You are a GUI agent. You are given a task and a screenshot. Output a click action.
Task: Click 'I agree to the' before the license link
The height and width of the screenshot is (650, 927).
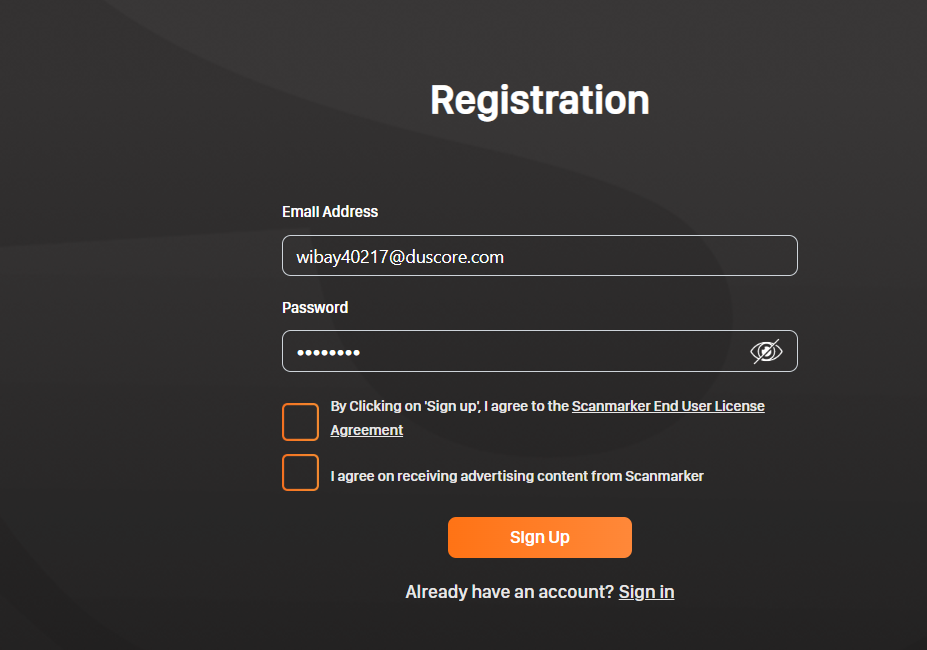coord(526,406)
